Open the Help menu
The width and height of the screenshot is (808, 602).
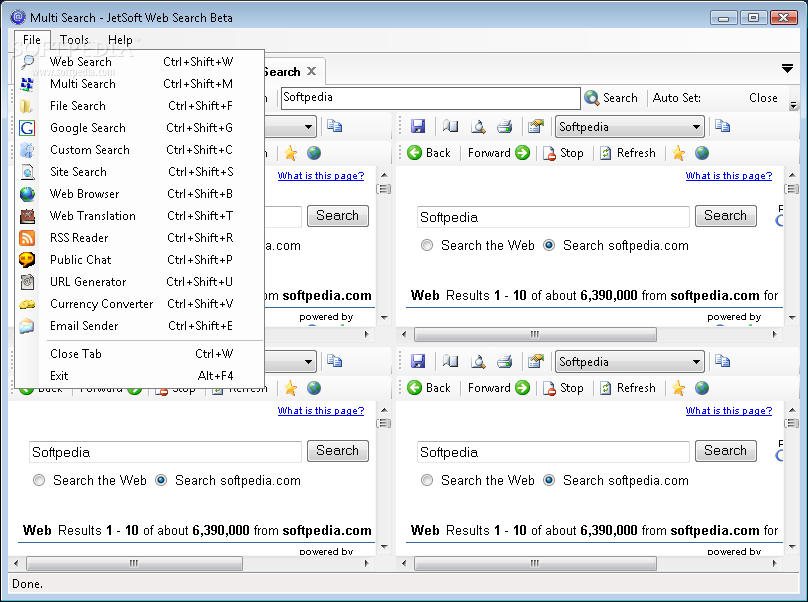(x=120, y=40)
